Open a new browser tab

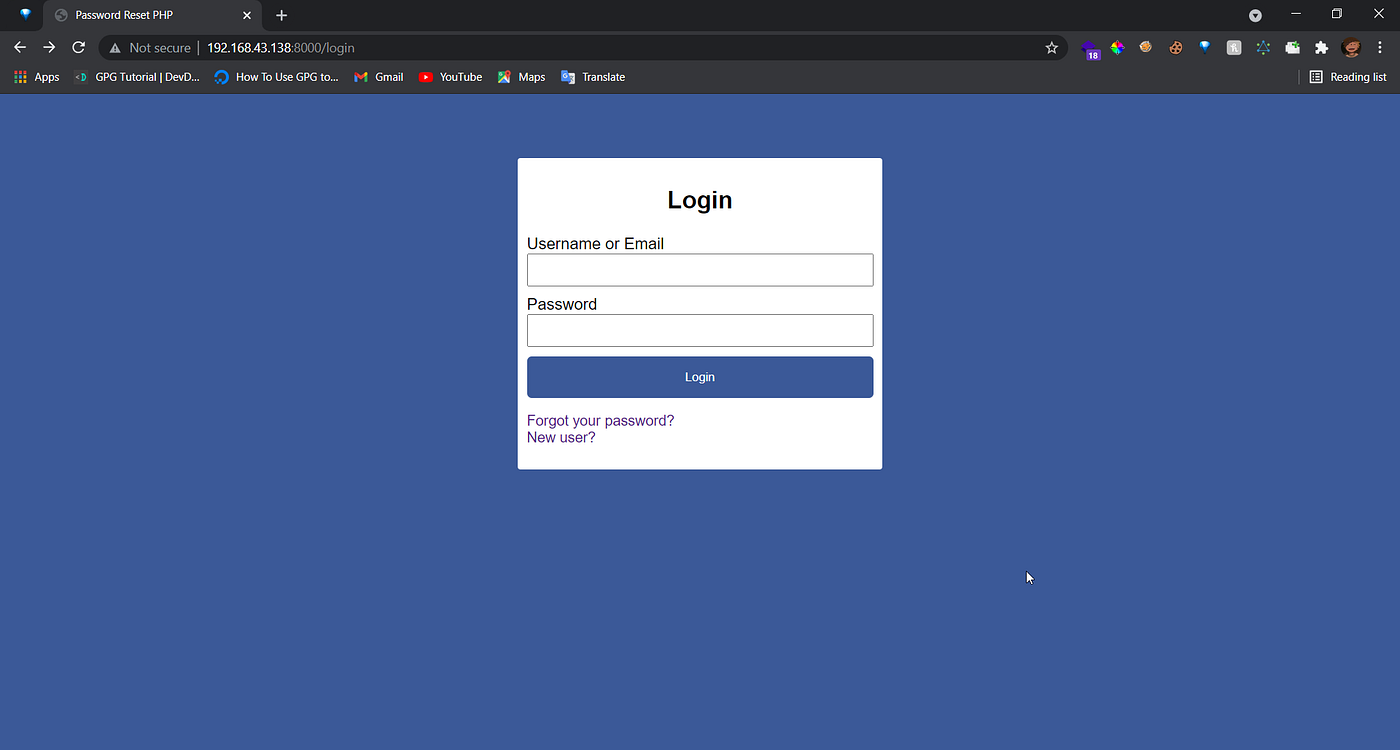[x=281, y=15]
